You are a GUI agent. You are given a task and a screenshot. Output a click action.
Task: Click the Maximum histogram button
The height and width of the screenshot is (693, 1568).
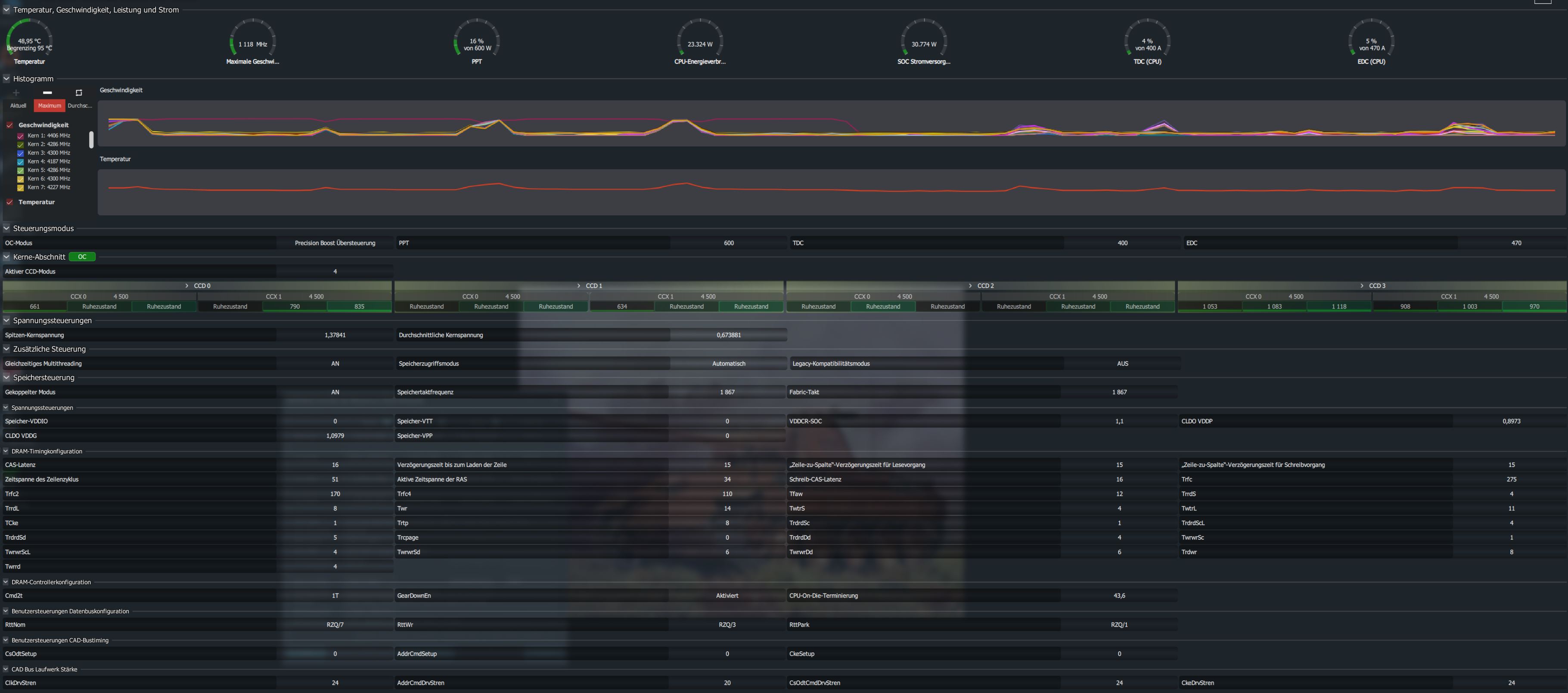point(49,106)
